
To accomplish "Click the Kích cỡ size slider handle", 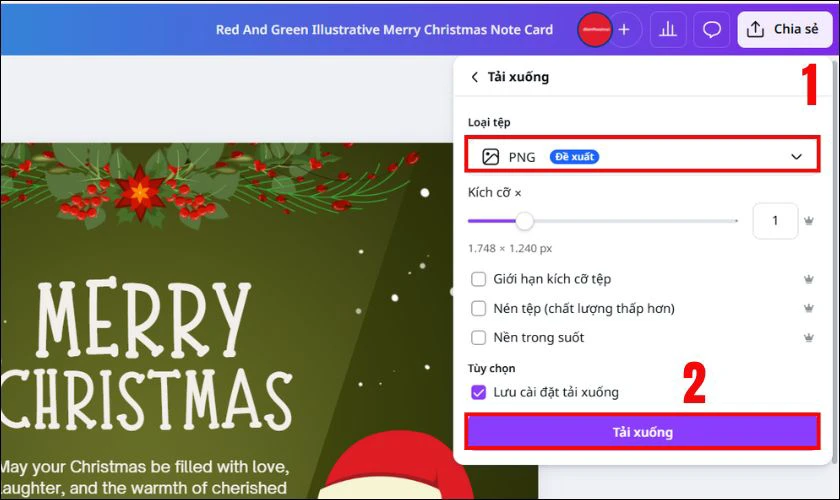I will pos(524,221).
